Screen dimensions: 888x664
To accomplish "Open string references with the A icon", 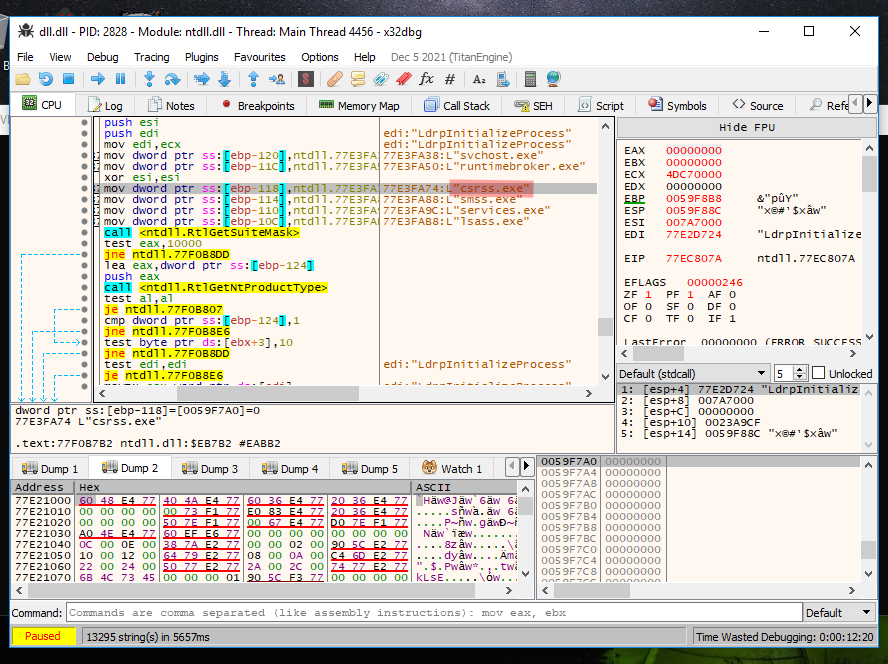I will (479, 79).
